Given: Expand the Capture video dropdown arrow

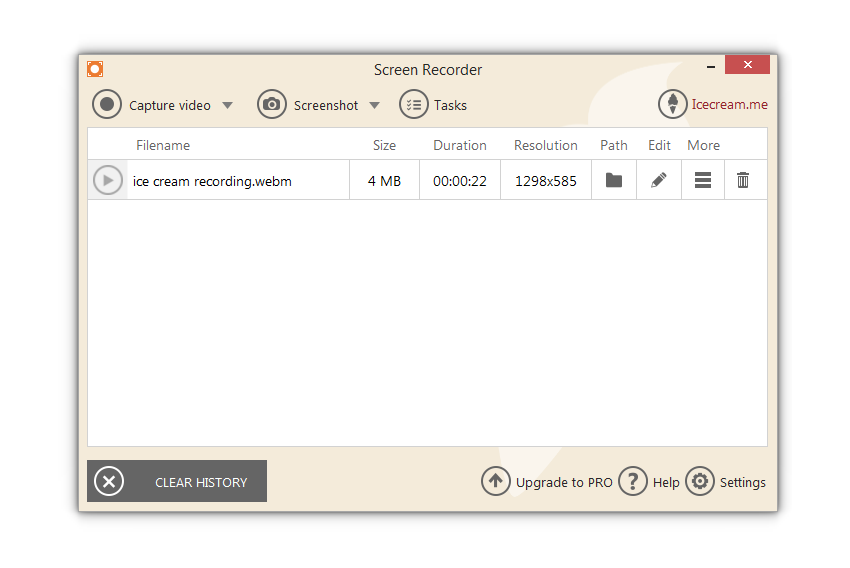Looking at the screenshot, I should point(228,105).
